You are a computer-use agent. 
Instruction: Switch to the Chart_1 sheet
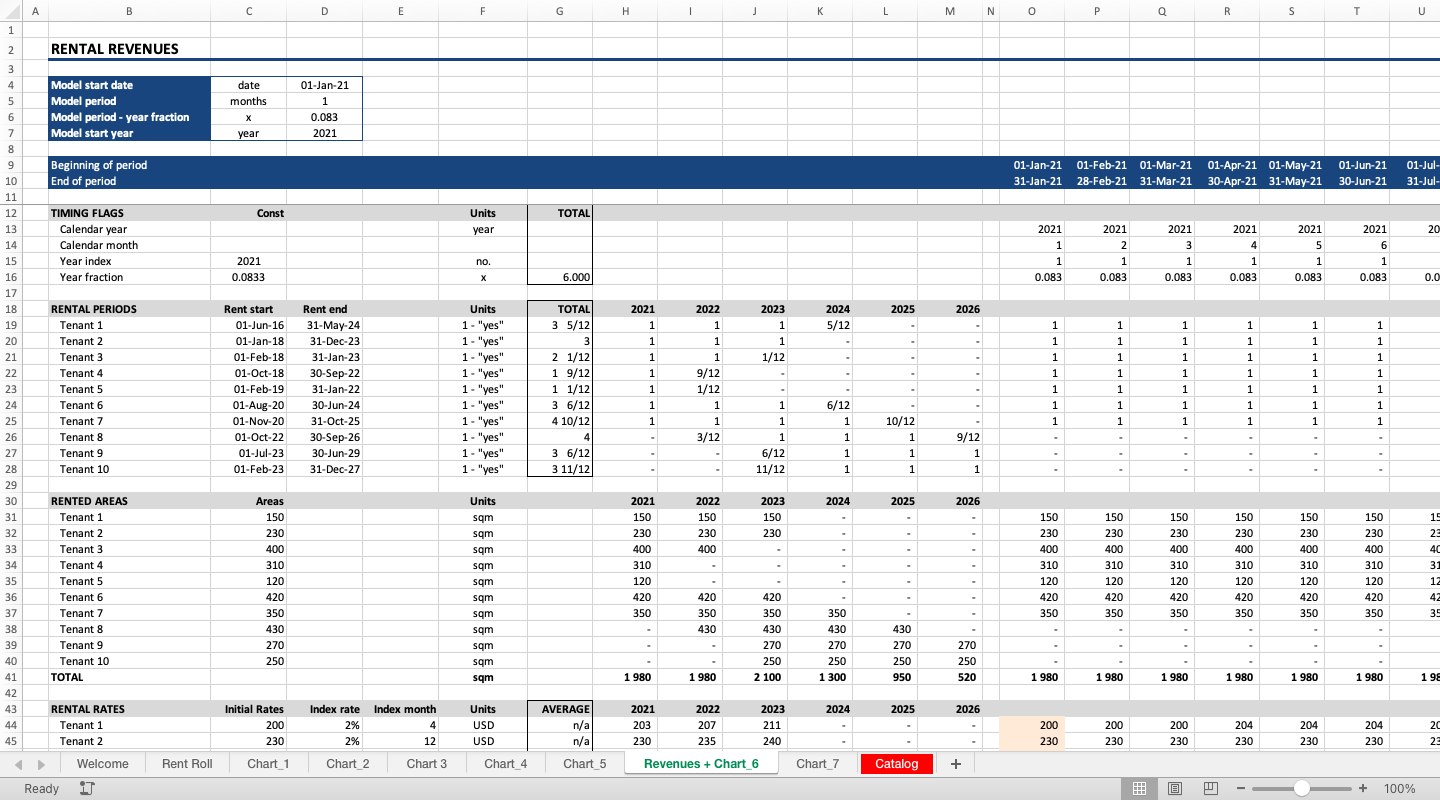[268, 763]
